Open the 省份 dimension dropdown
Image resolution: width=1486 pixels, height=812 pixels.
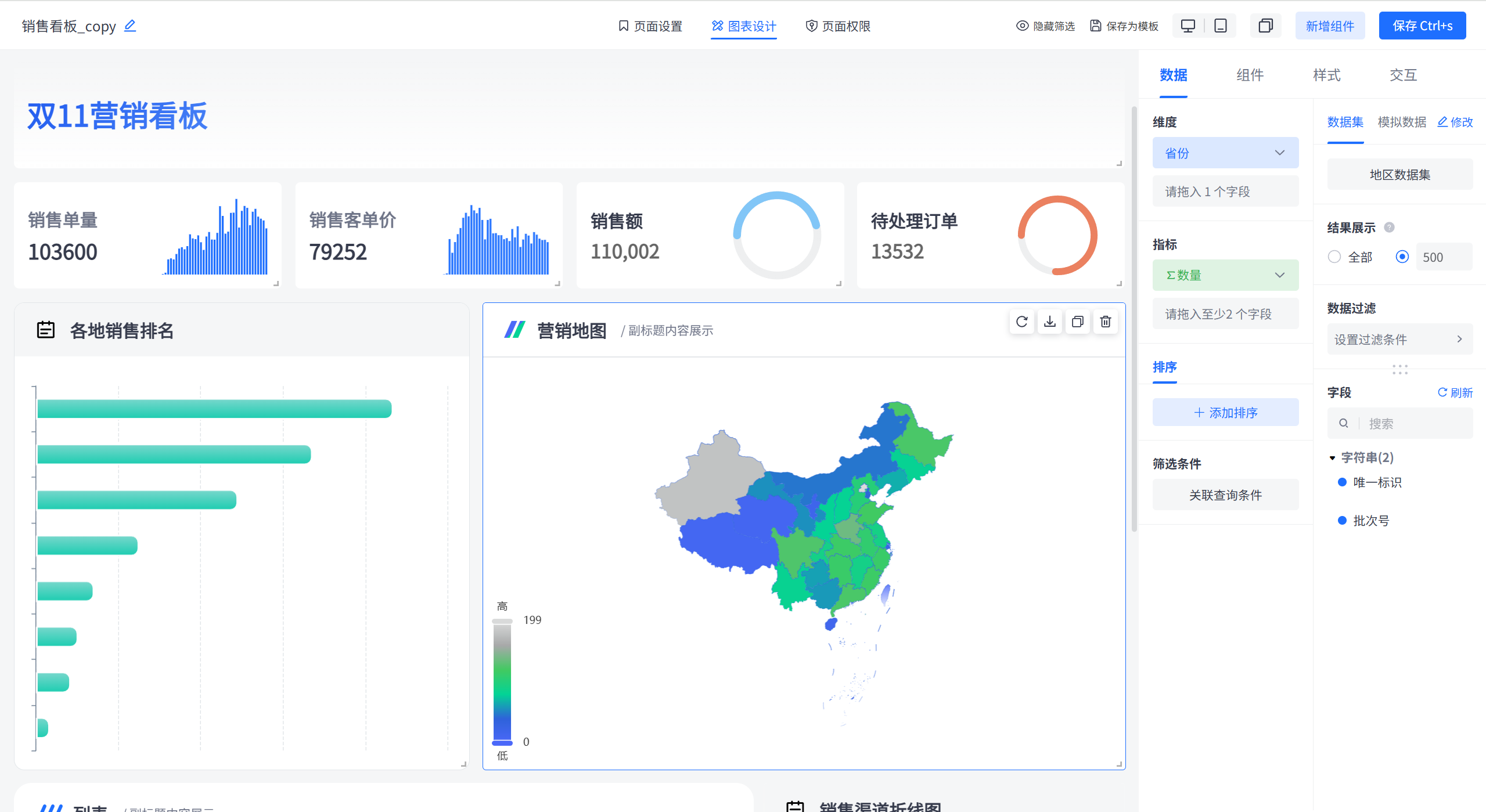[1226, 153]
